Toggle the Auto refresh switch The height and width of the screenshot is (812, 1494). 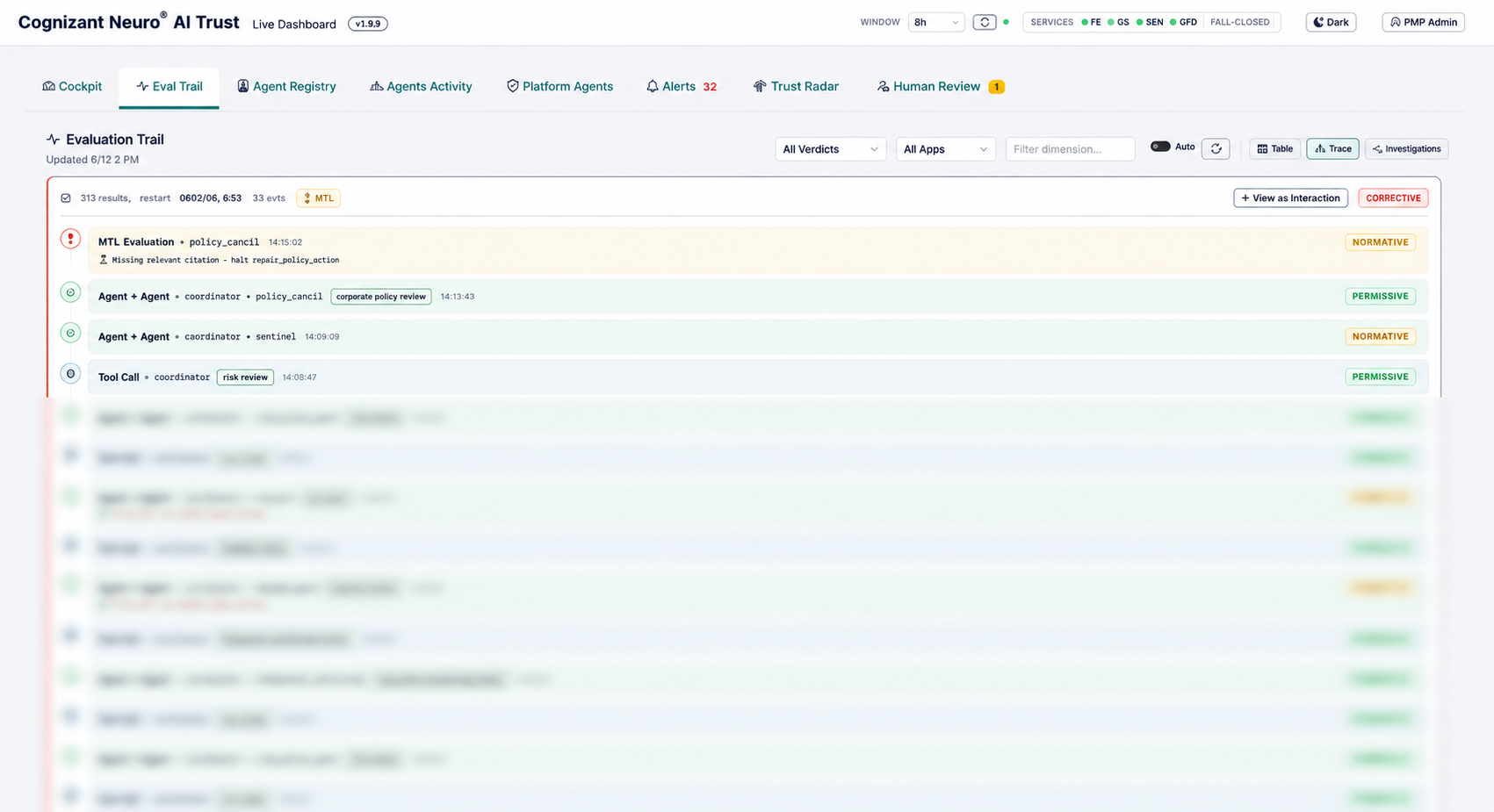pos(1160,147)
